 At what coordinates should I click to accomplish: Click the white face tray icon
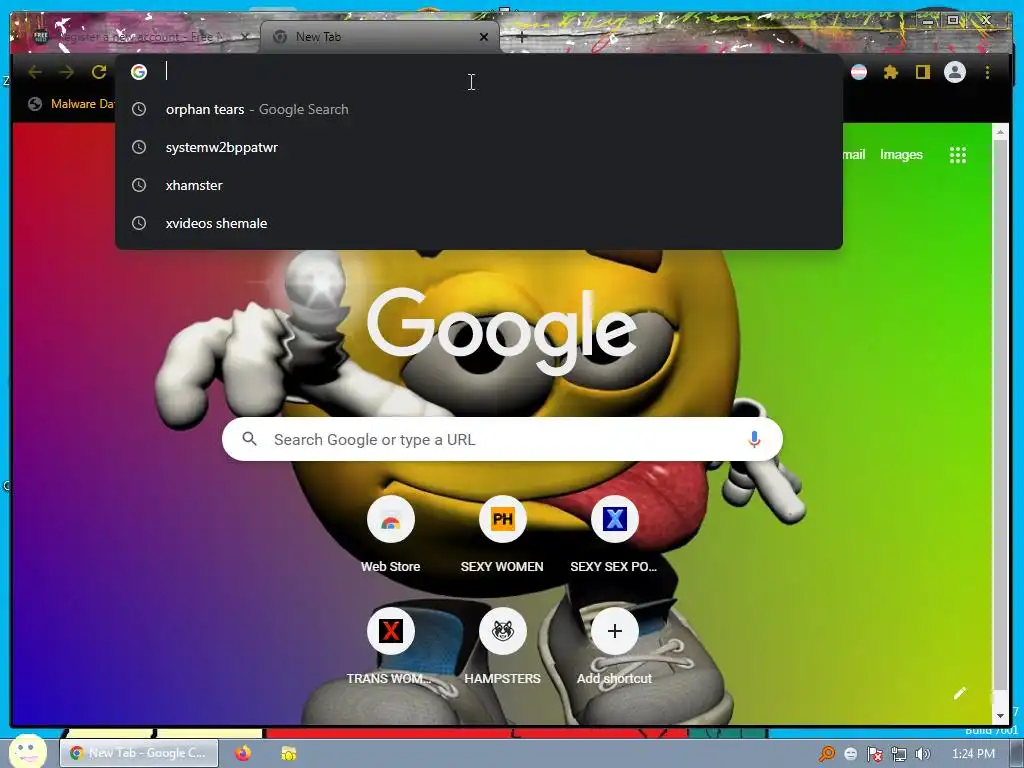(x=850, y=754)
